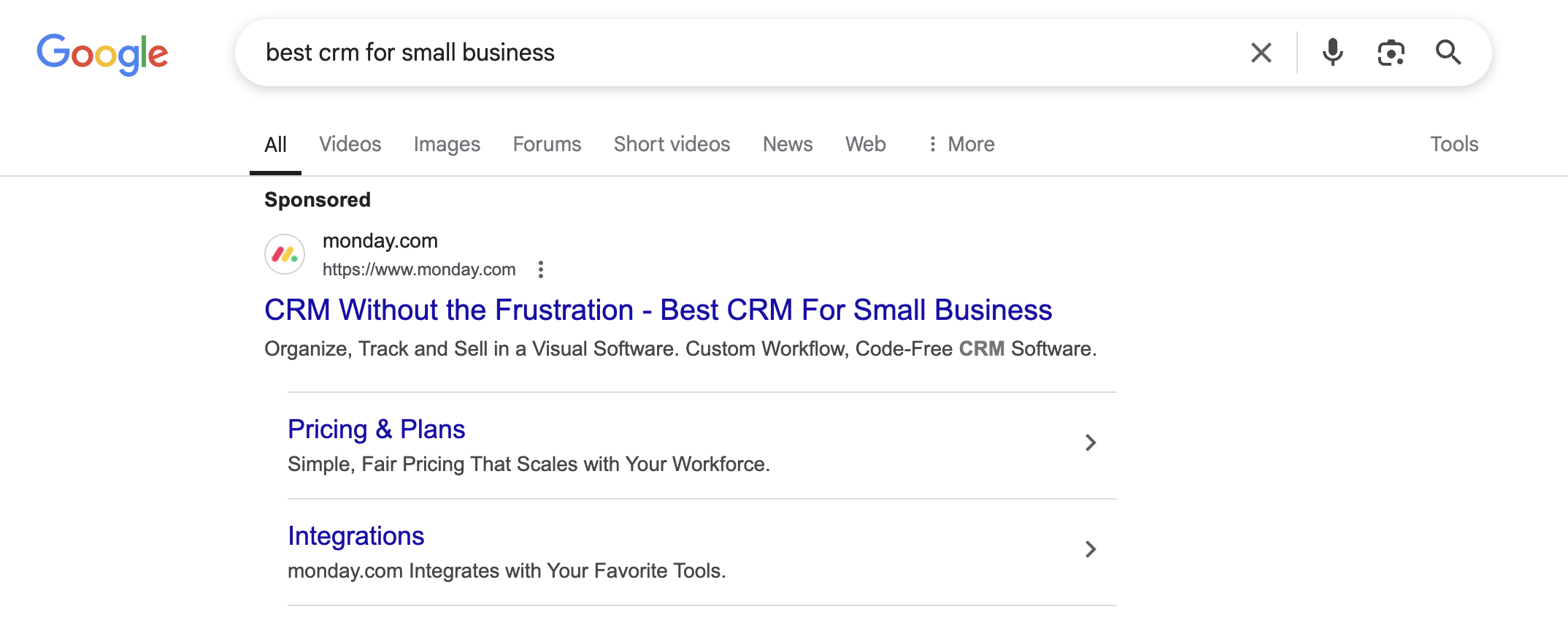Viewport: 1568px width, 631px height.
Task: Open the three-dot menu next to monday.com URL
Action: (x=541, y=269)
